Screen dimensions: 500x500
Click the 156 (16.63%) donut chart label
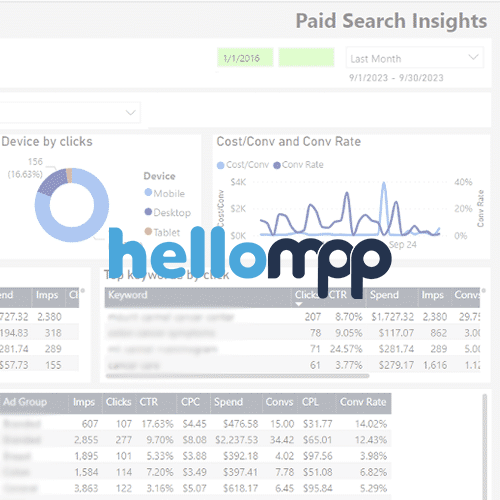coord(26,168)
